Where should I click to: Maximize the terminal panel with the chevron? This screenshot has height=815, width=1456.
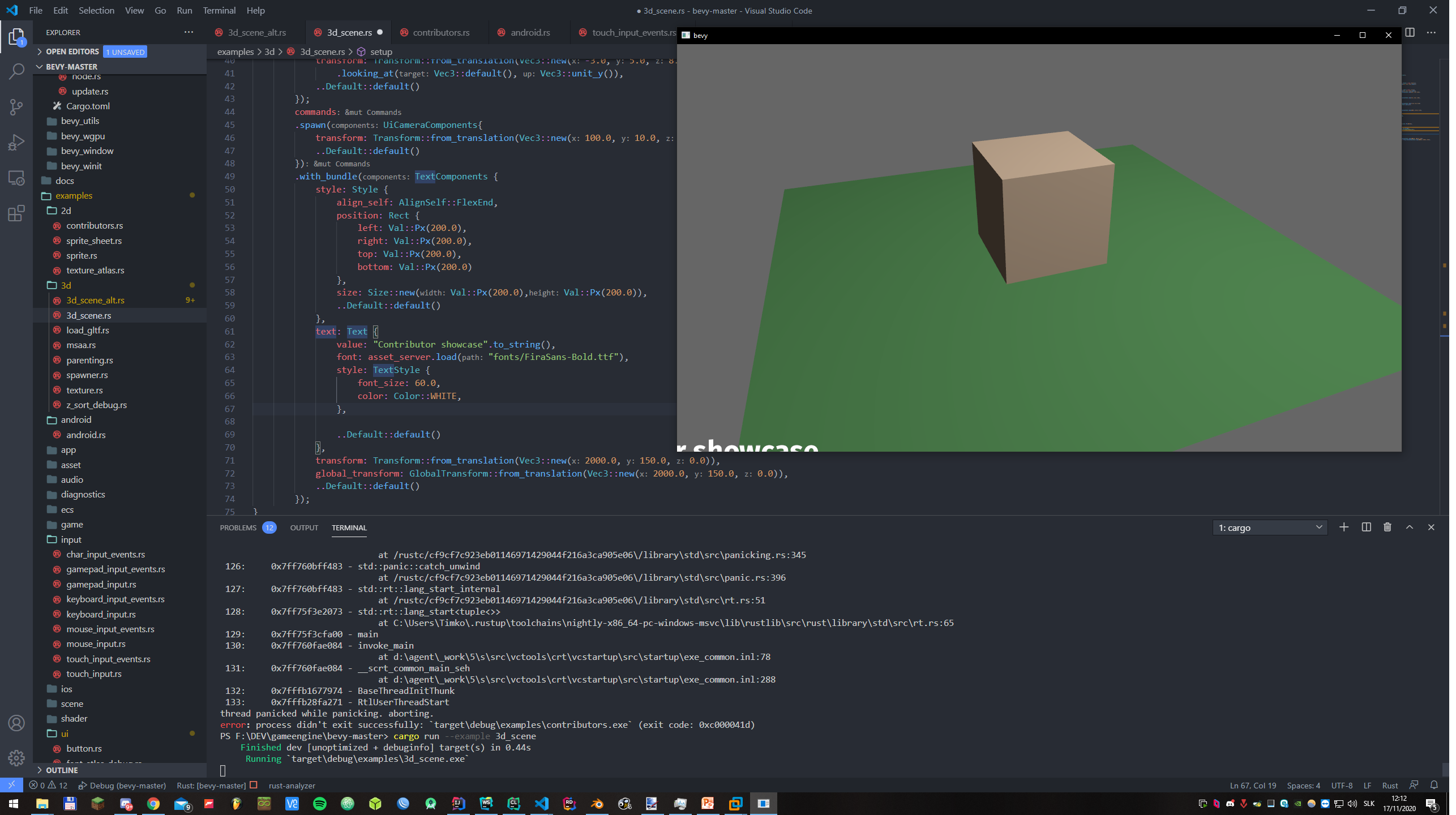tap(1408, 527)
